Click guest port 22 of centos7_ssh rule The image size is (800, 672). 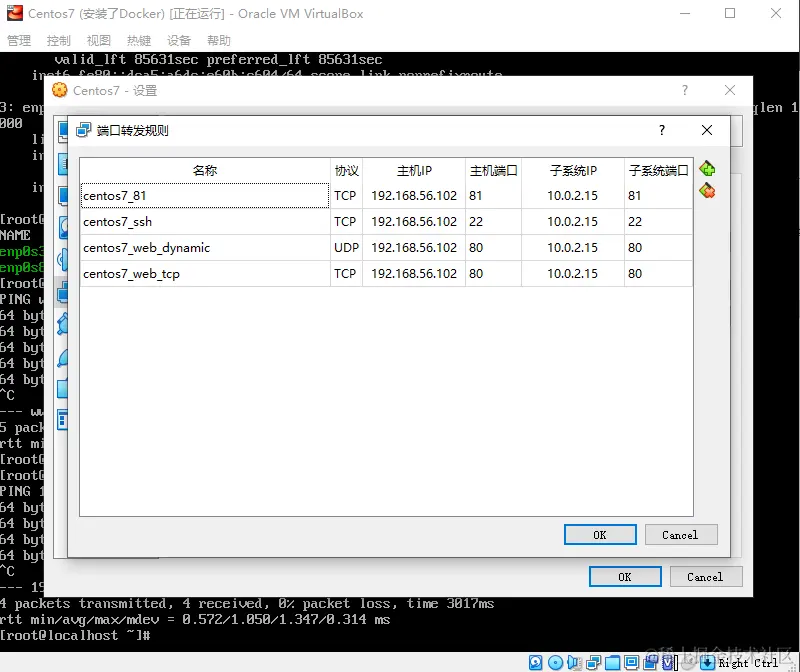click(658, 222)
